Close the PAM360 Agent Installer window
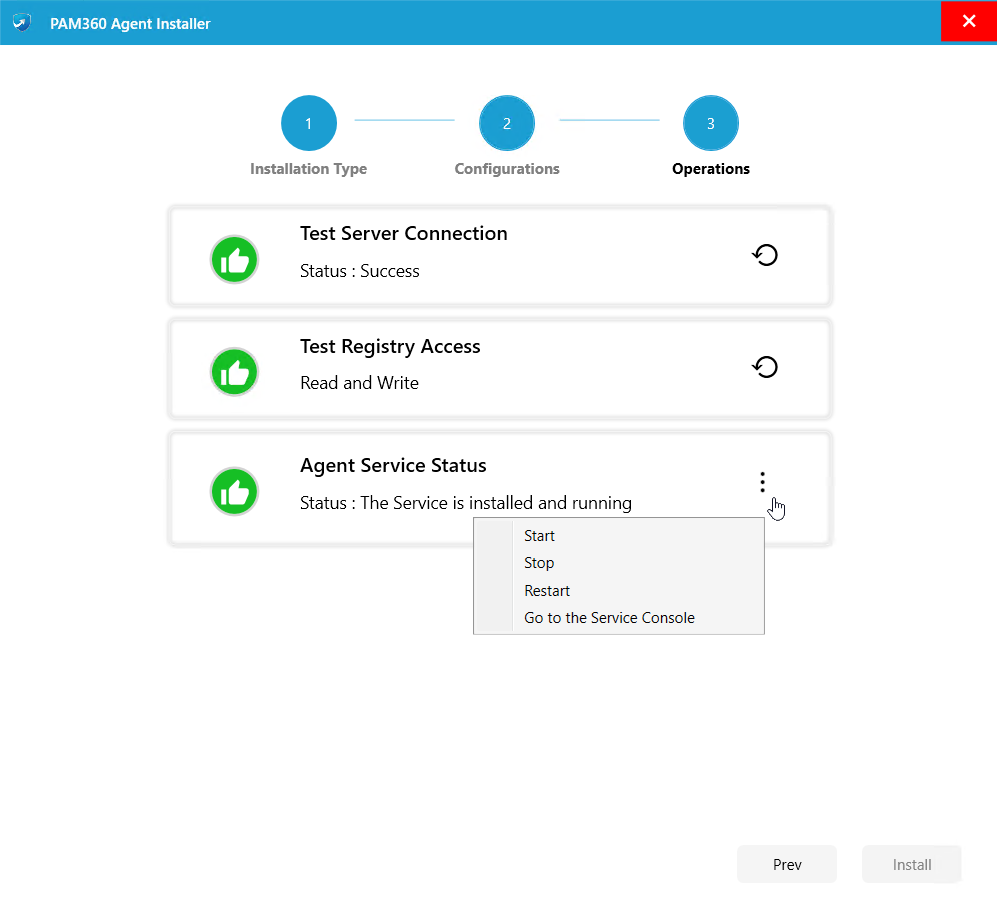 tap(968, 21)
